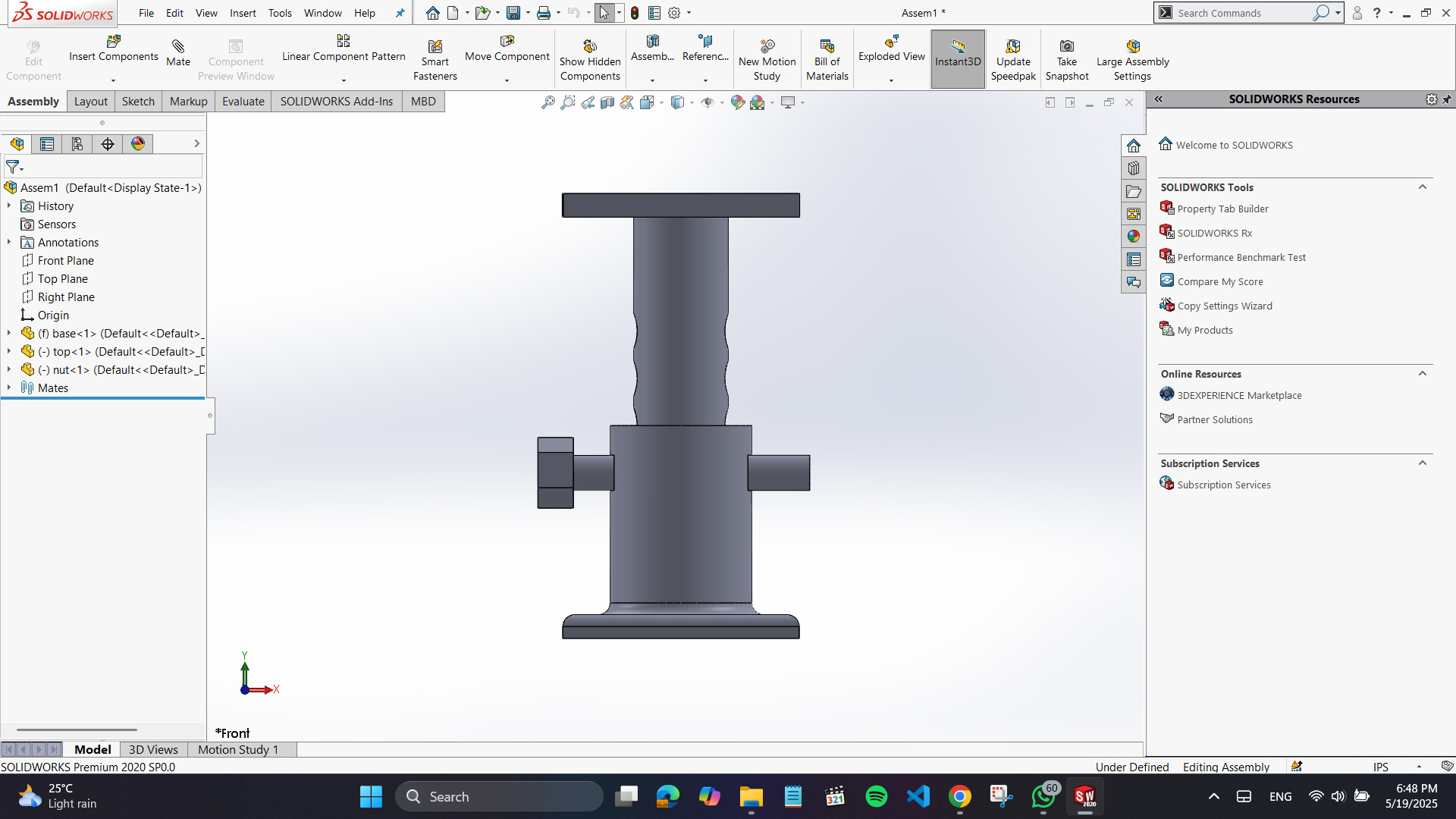
Task: Open SOLIDWORKS Add-Ins tab
Action: (x=337, y=102)
